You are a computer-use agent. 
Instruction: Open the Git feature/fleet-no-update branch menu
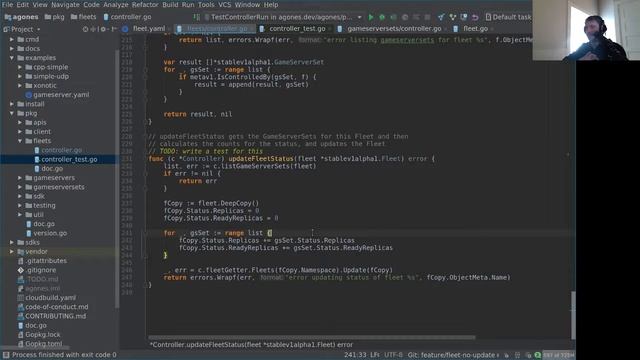453,355
